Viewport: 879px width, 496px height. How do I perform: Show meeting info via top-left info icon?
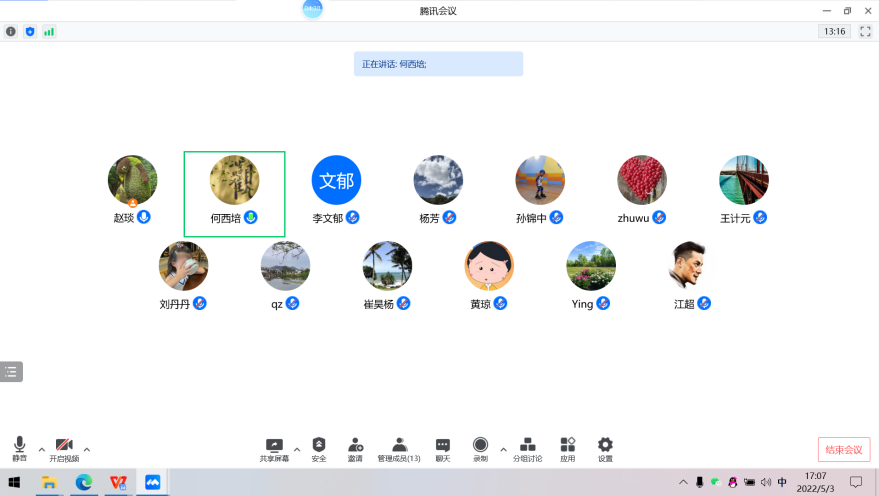pos(11,32)
